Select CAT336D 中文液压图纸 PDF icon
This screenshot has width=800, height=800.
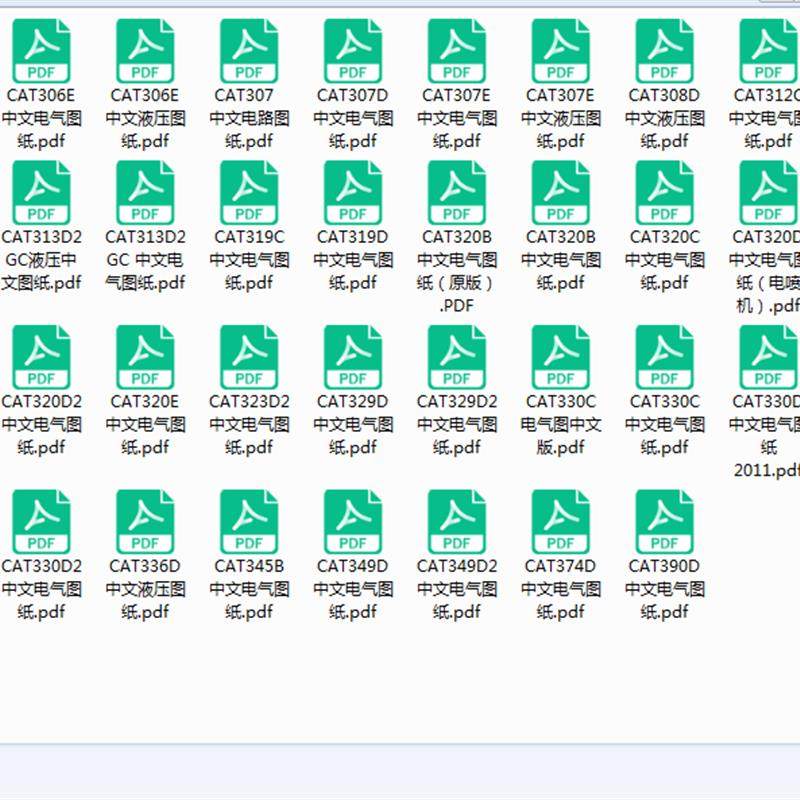pos(145,521)
